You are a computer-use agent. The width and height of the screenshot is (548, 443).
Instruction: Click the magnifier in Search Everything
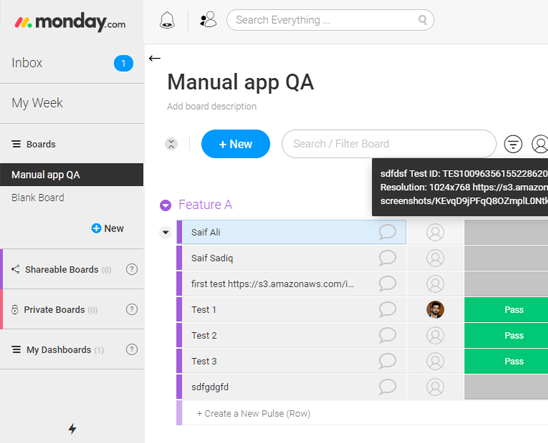423,20
